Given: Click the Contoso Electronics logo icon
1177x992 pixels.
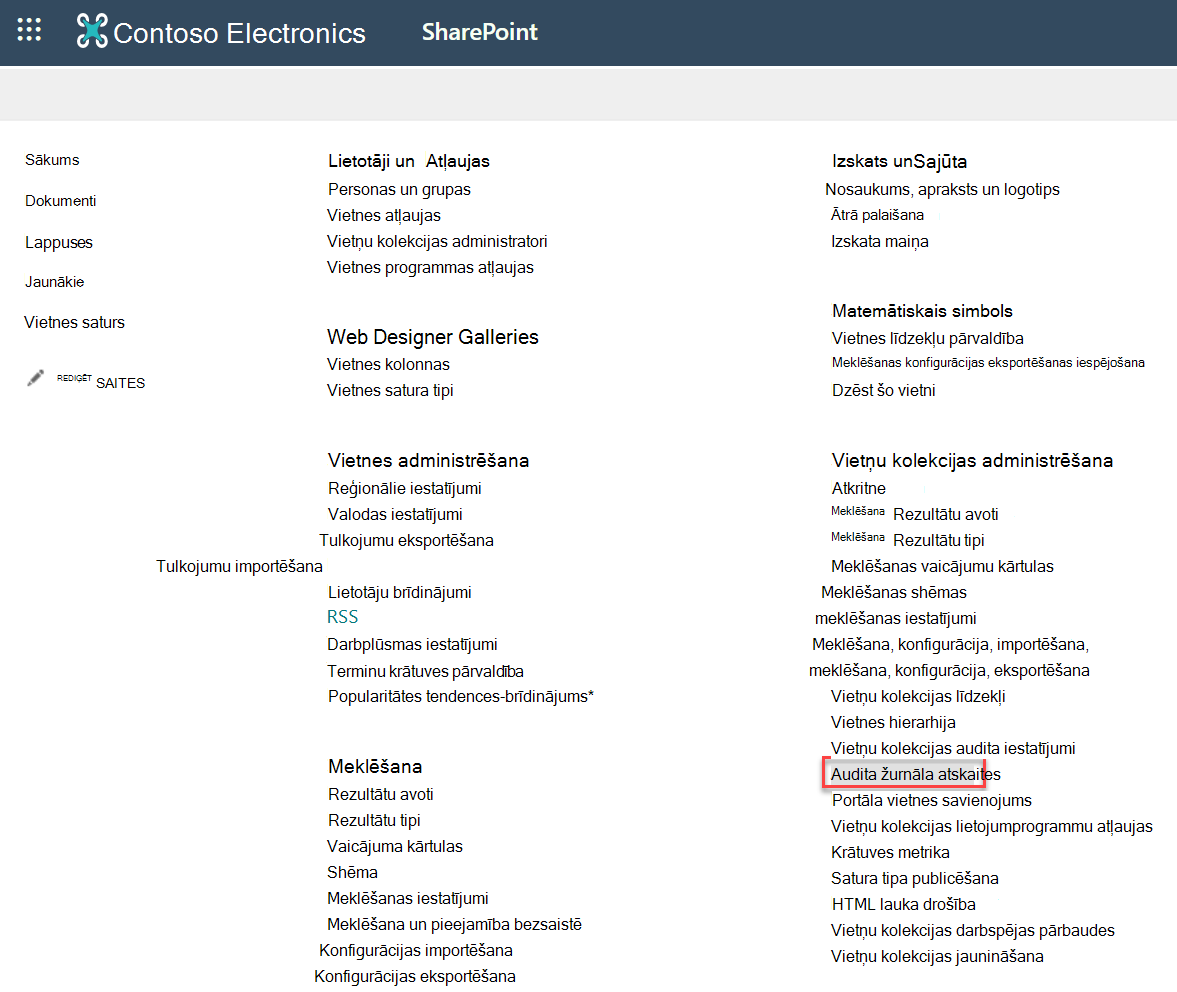Looking at the screenshot, I should point(92,32).
